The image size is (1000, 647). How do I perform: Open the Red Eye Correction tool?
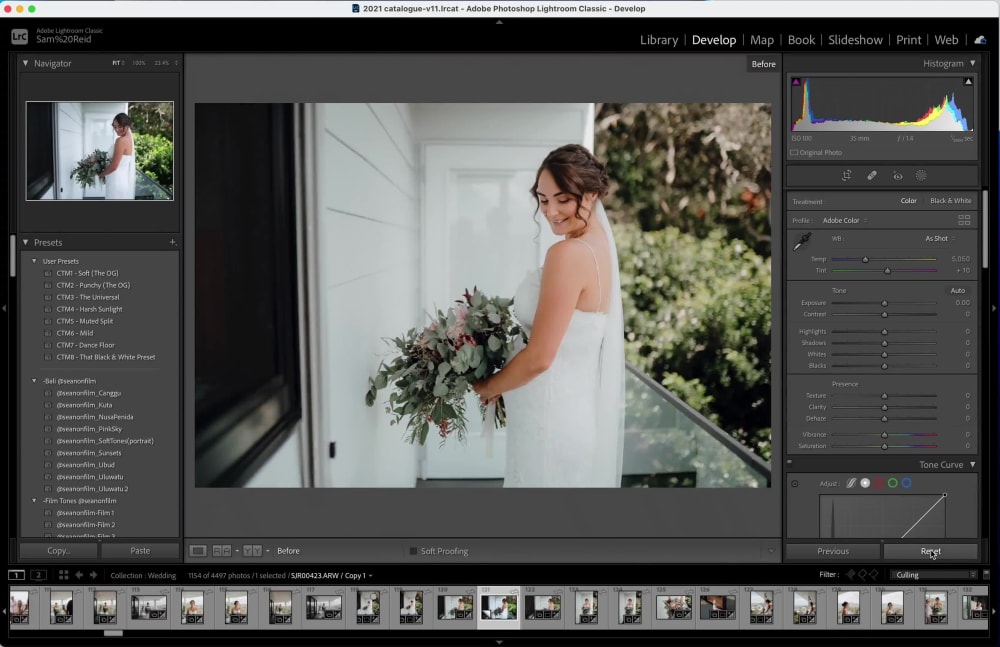click(897, 175)
